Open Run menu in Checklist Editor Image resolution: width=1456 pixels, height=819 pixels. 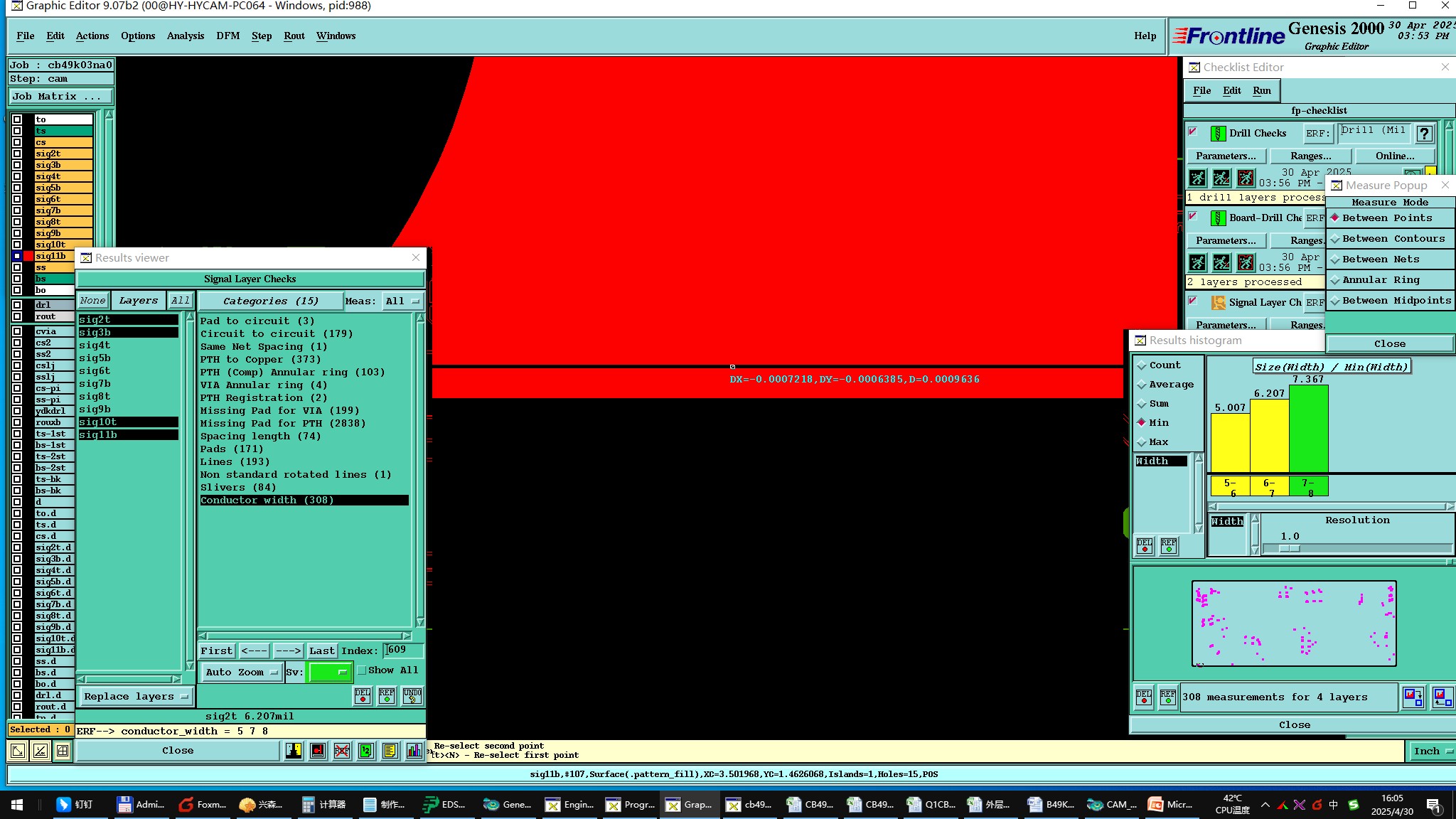(1261, 90)
